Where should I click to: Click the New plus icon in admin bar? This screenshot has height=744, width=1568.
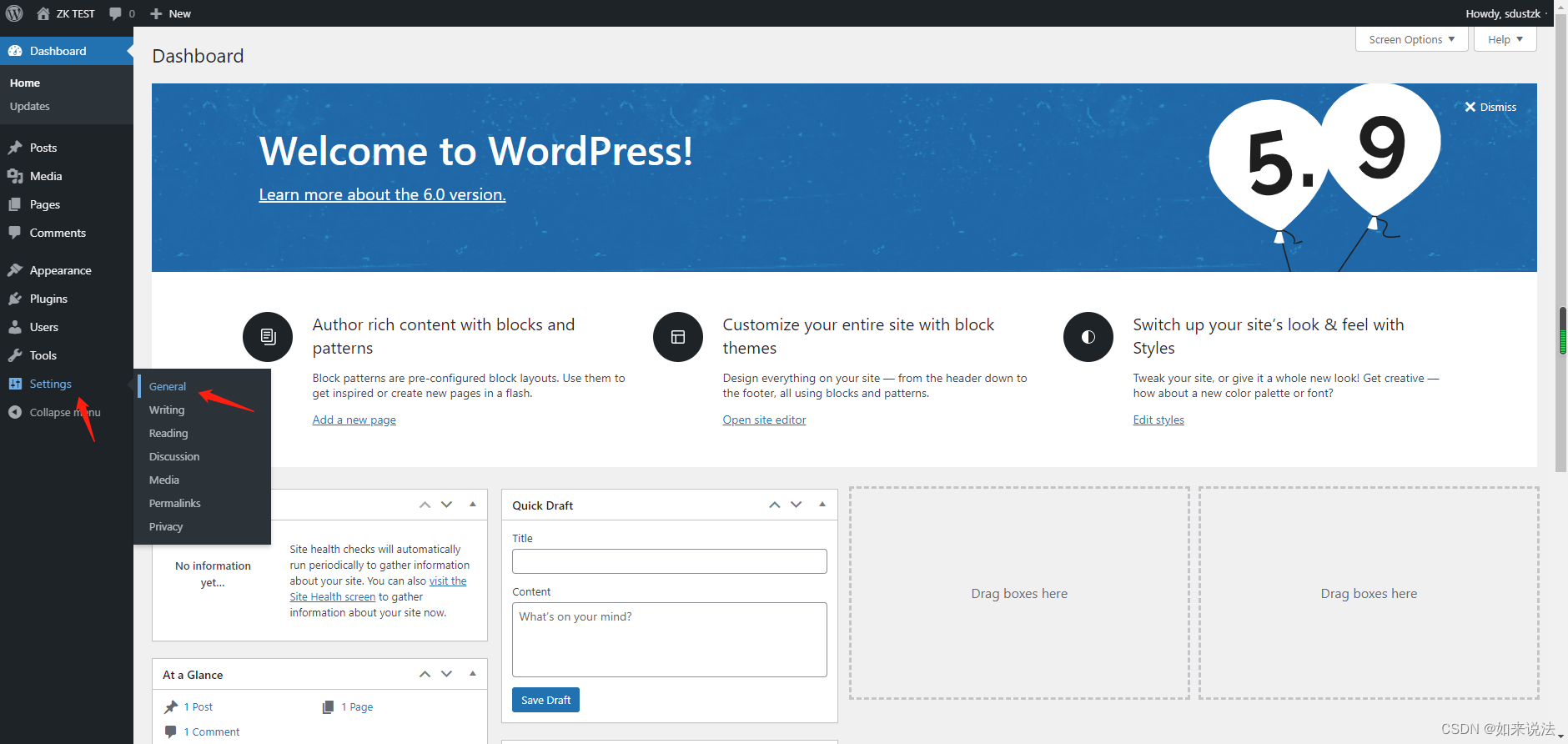pyautogui.click(x=156, y=13)
